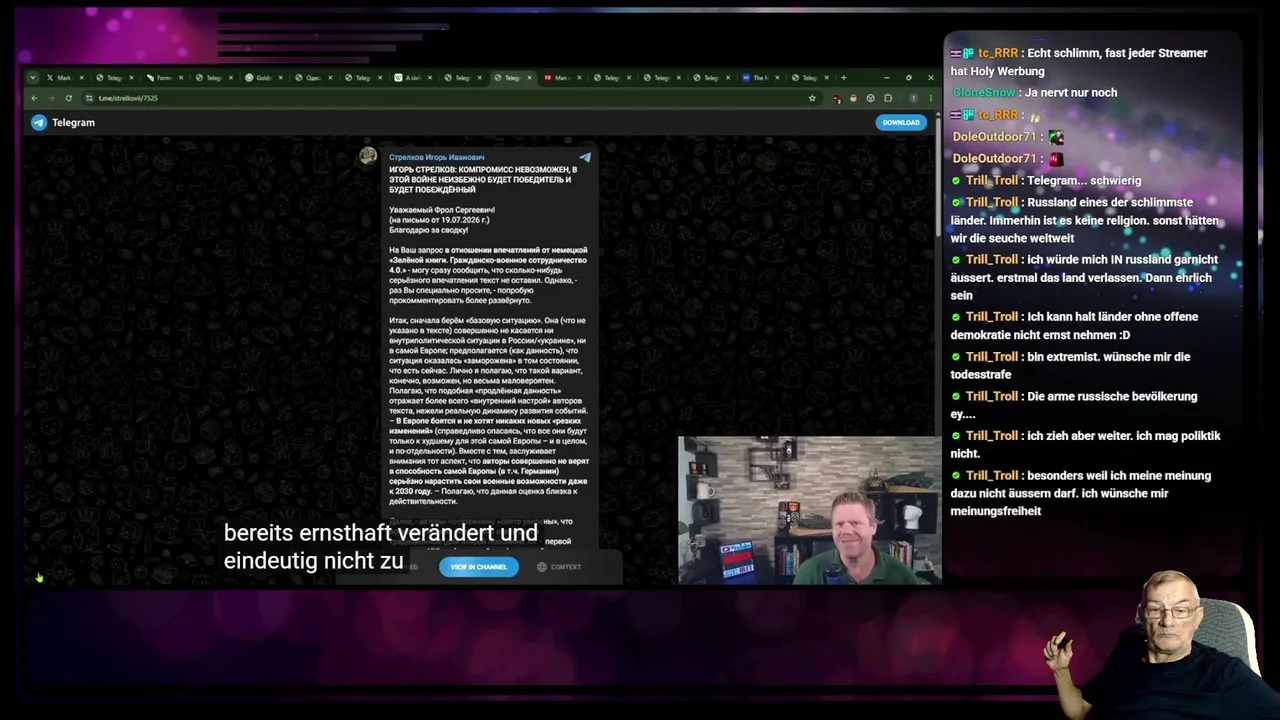This screenshot has height=720, width=1280.
Task: Open the browser three-dot menu
Action: click(930, 98)
